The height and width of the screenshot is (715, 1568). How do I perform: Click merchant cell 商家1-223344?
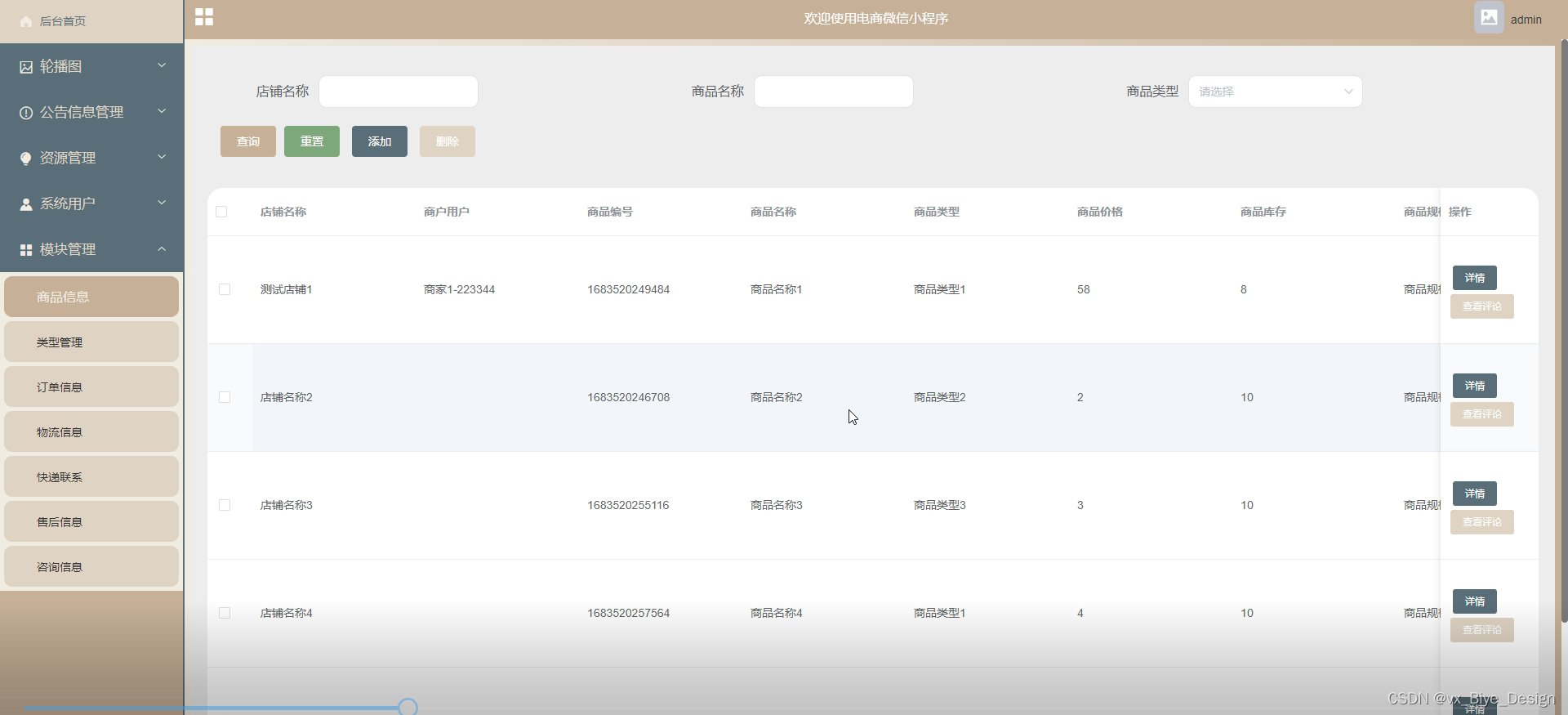pos(459,289)
